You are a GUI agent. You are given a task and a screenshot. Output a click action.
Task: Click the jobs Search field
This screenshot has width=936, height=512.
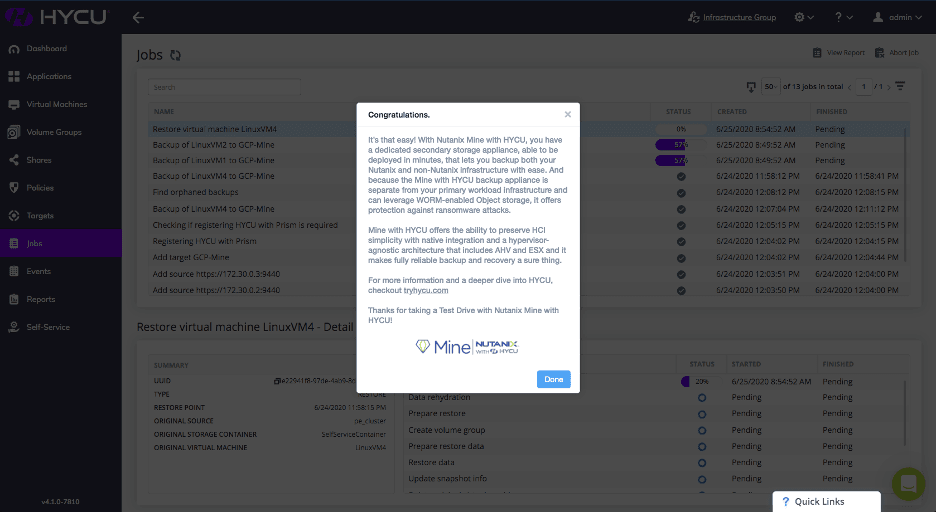224,87
